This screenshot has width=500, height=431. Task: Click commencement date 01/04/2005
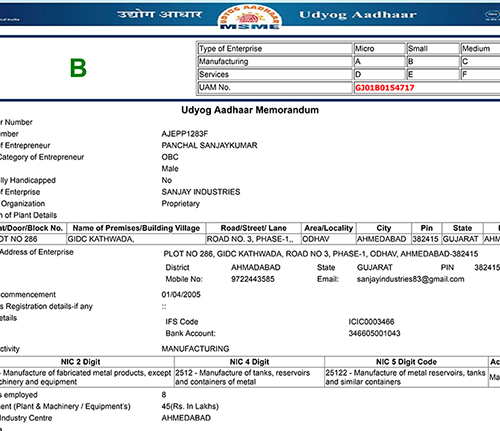click(x=181, y=295)
